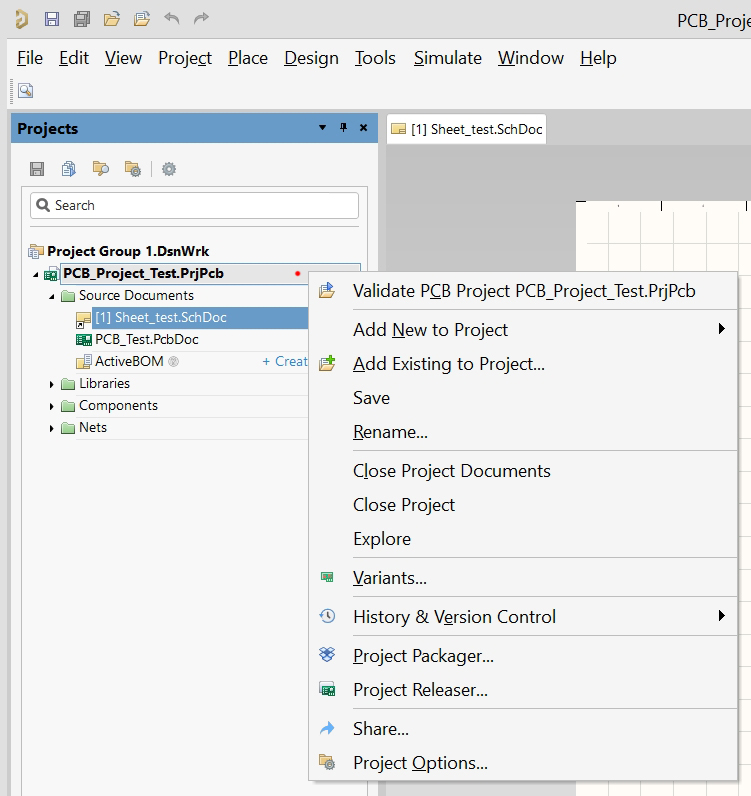Expand the Components folder
Screen dimensions: 751x796
[51, 407]
